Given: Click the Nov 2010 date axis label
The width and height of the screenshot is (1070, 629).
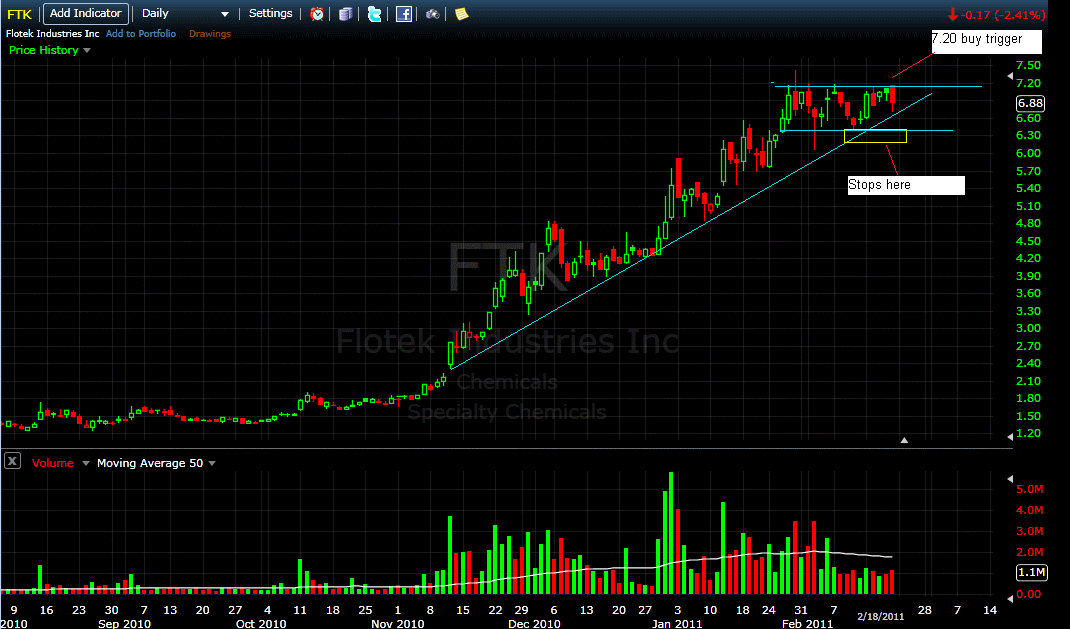Looking at the screenshot, I should (x=398, y=624).
